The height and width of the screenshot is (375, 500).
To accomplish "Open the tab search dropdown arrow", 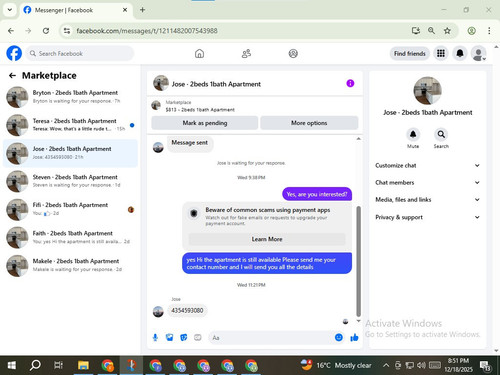I will 10,10.
